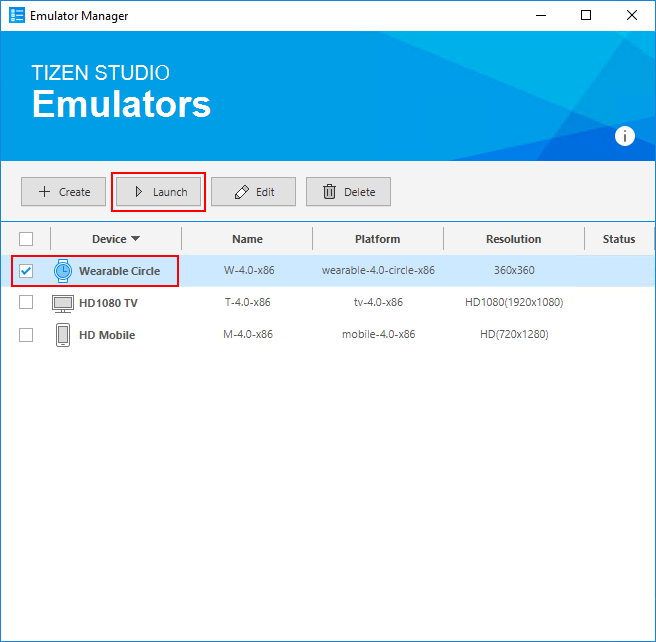Minimize the Emulator Manager window
The width and height of the screenshot is (656, 642).
[x=541, y=15]
